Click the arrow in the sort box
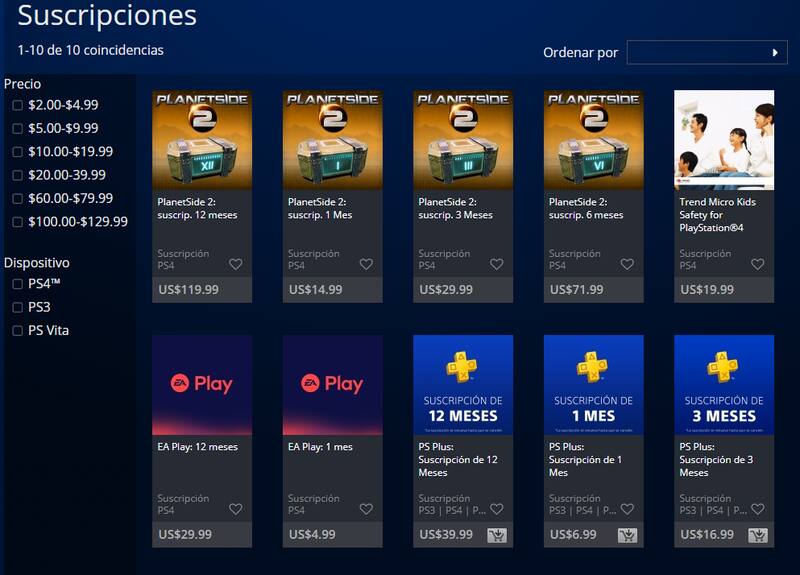 coord(775,53)
